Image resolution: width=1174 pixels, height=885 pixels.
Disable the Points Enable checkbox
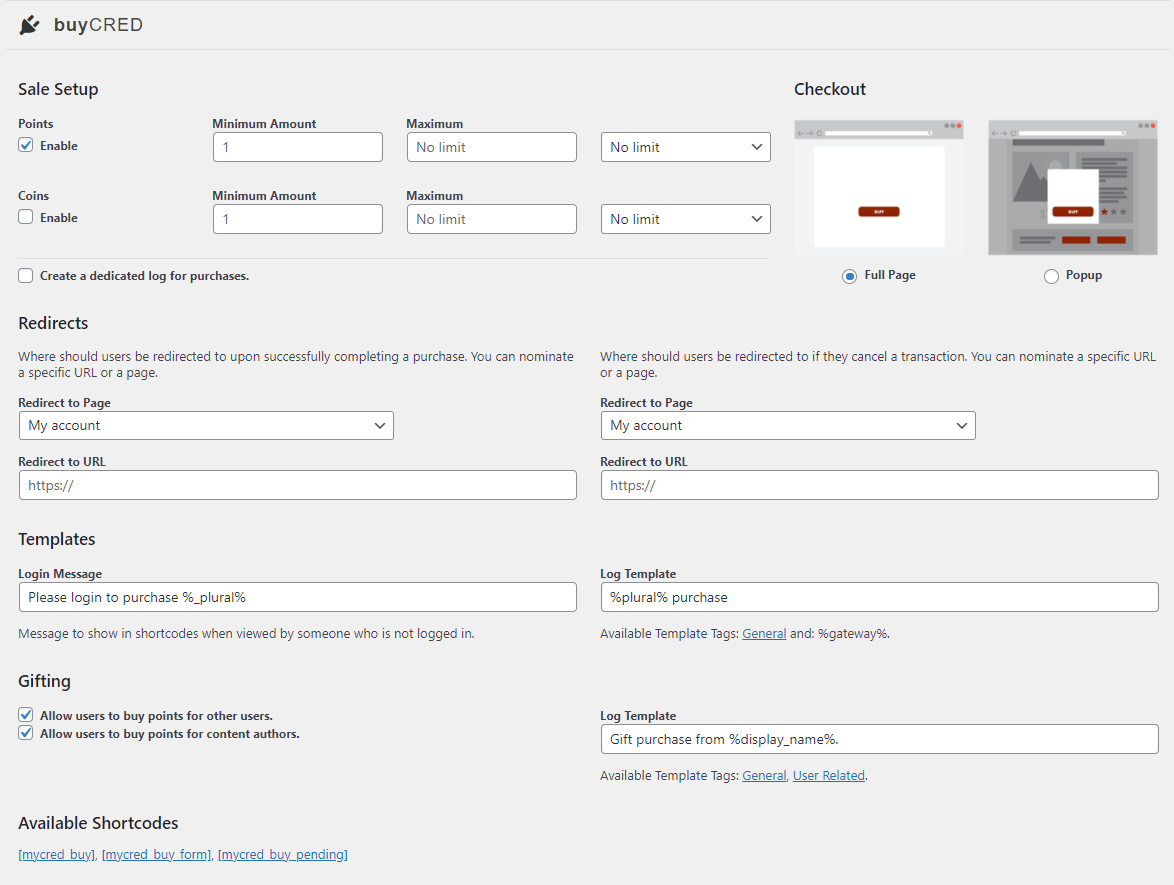pyautogui.click(x=24, y=145)
